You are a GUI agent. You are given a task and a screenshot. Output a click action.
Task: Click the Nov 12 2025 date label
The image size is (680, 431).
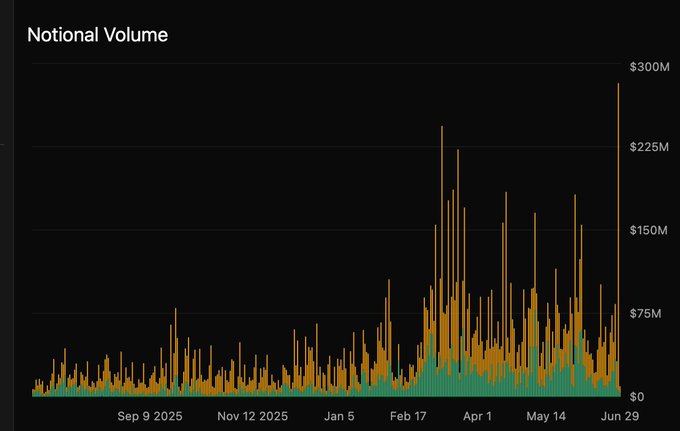[252, 416]
